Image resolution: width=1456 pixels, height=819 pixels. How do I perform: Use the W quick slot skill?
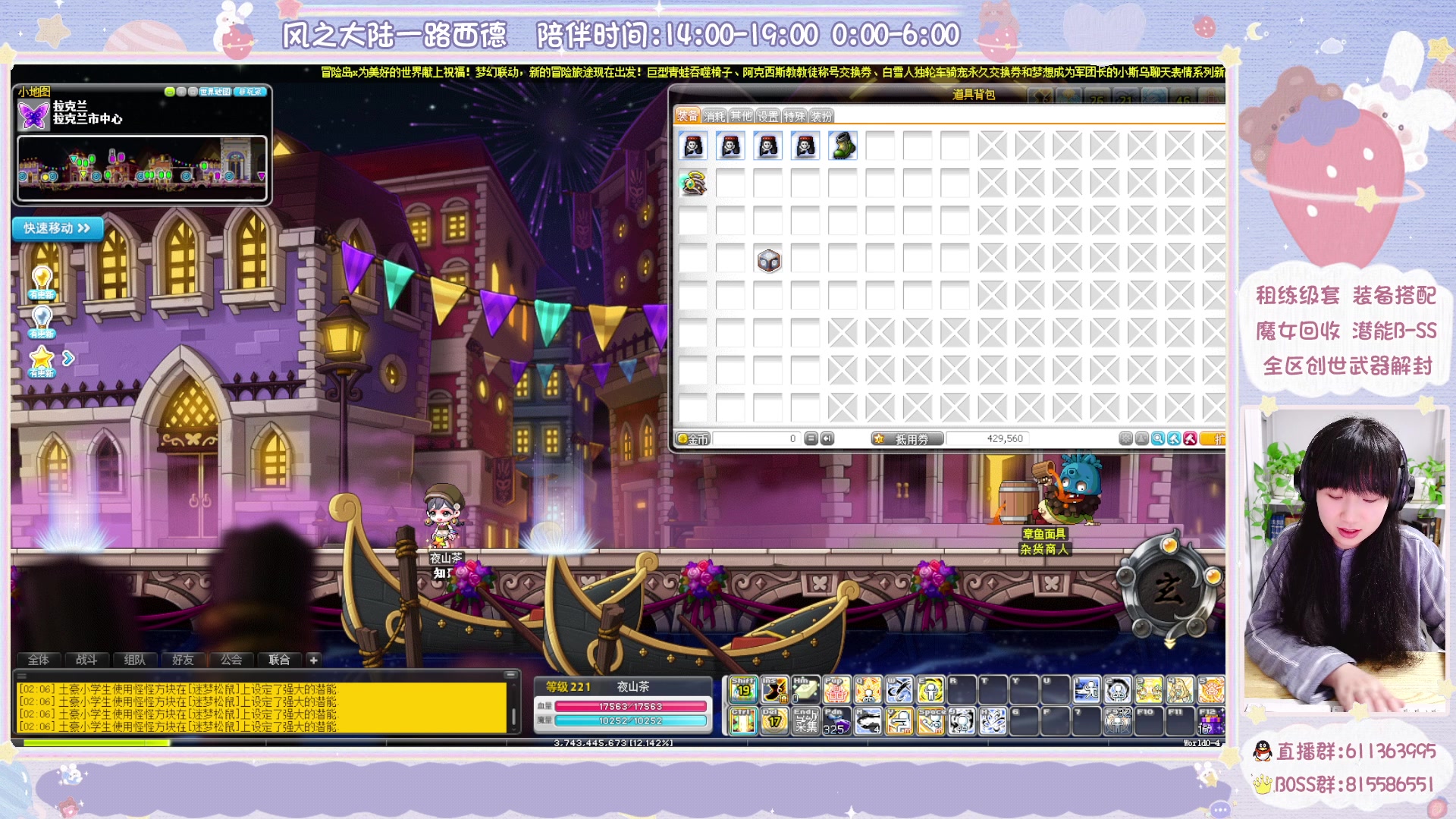pos(899,689)
